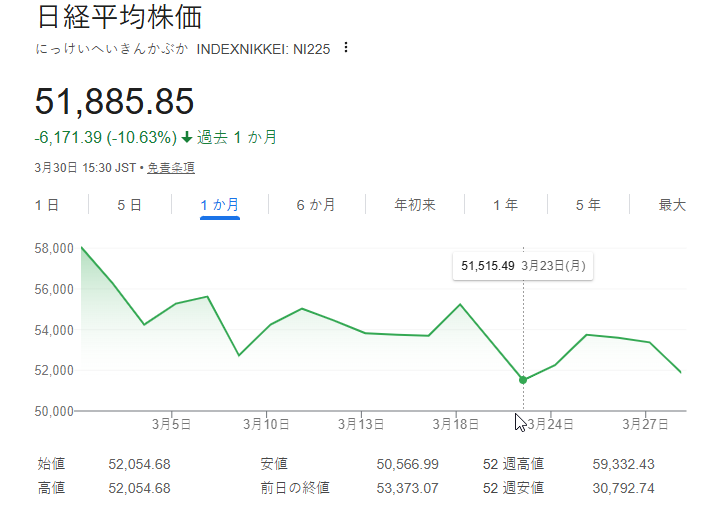This screenshot has height=532, width=701.
Task: Click the 安値 value 50,566.99
Action: pyautogui.click(x=408, y=464)
